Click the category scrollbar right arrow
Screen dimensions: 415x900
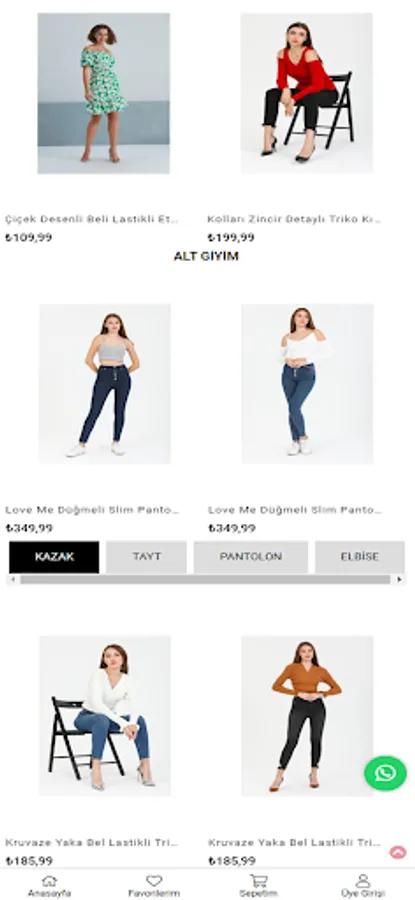400,580
